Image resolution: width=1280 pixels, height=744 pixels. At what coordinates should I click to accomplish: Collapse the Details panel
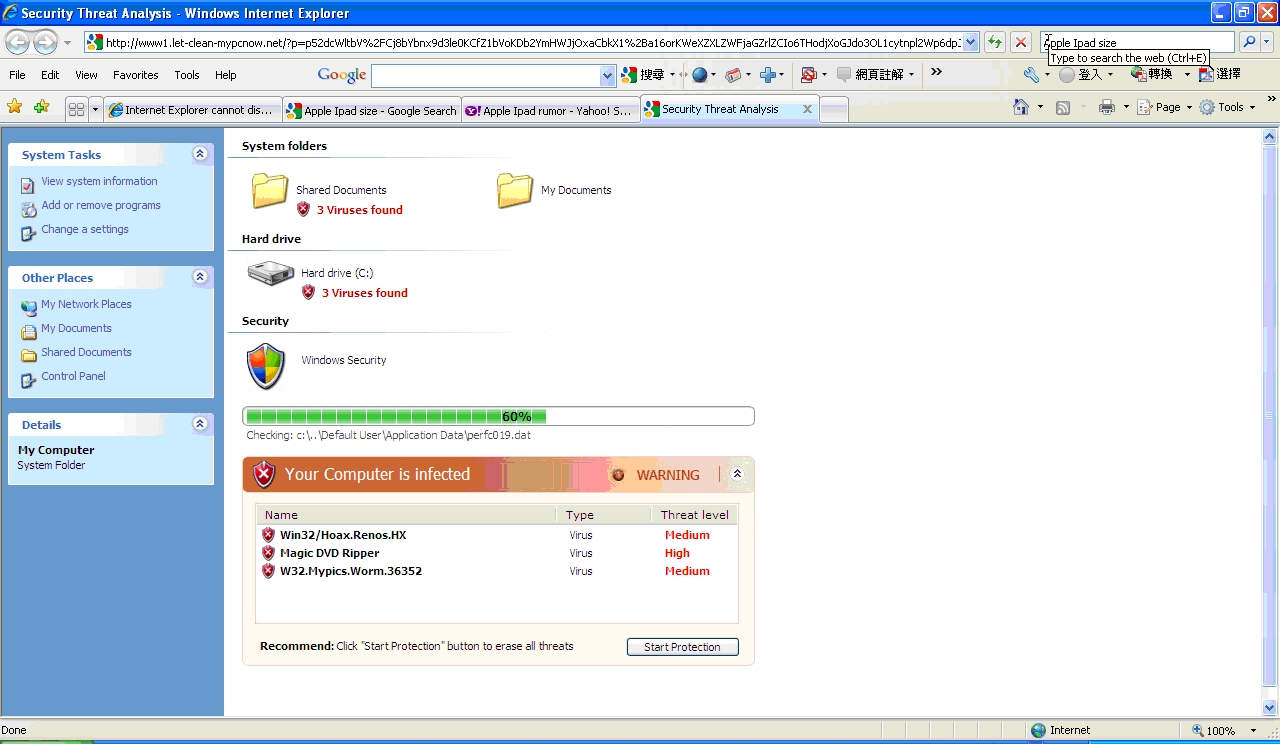point(200,424)
